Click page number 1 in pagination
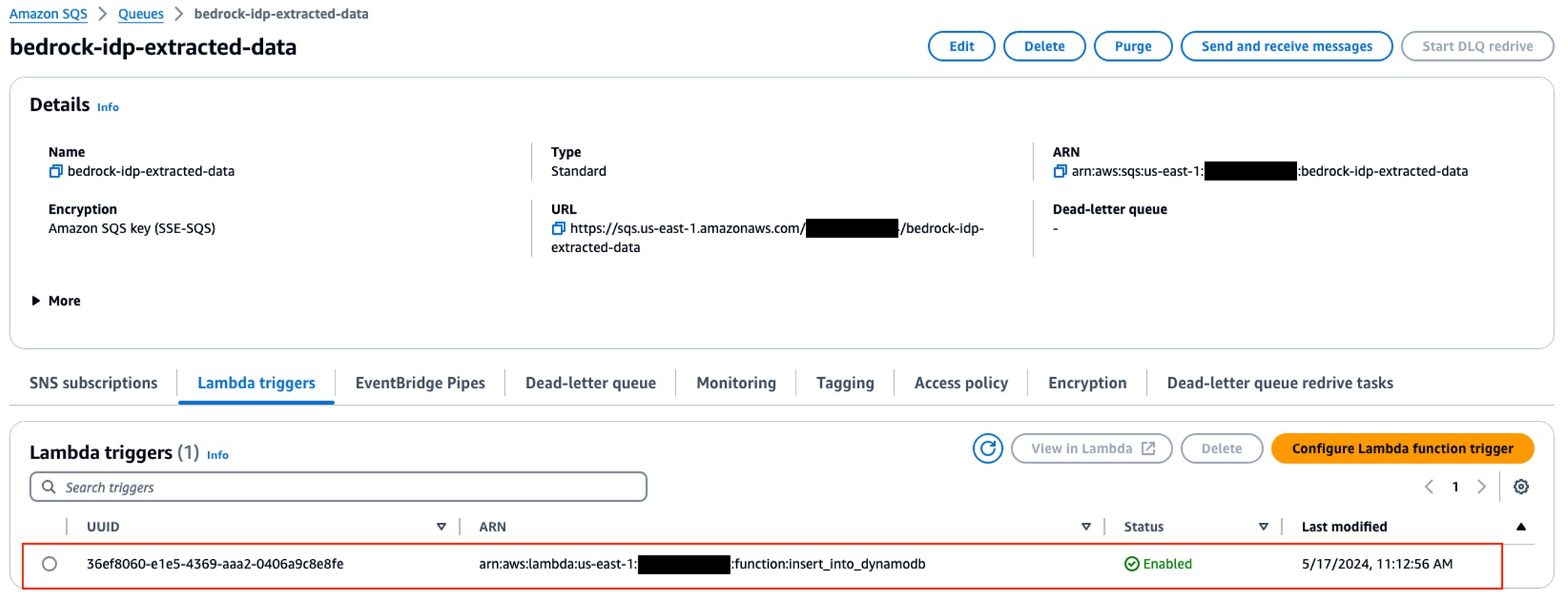The height and width of the screenshot is (604, 1568). pyautogui.click(x=1455, y=487)
